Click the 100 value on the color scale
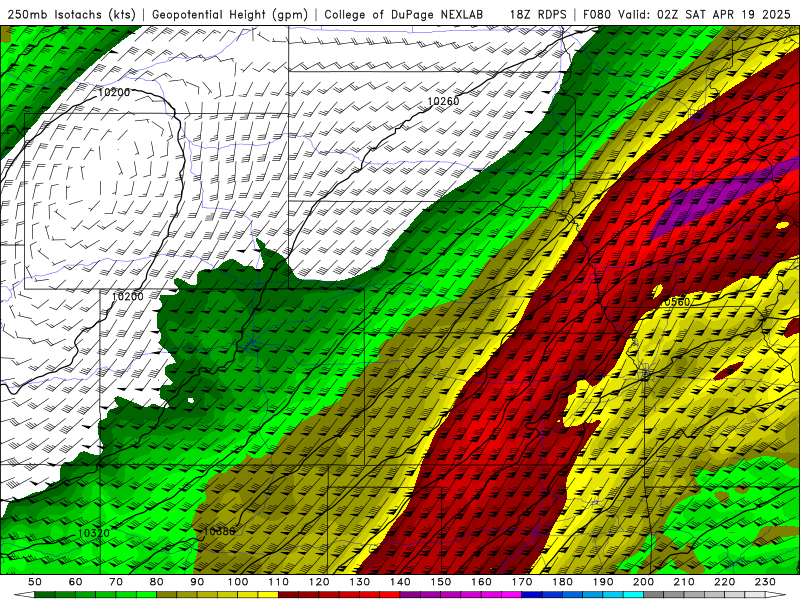 238,582
